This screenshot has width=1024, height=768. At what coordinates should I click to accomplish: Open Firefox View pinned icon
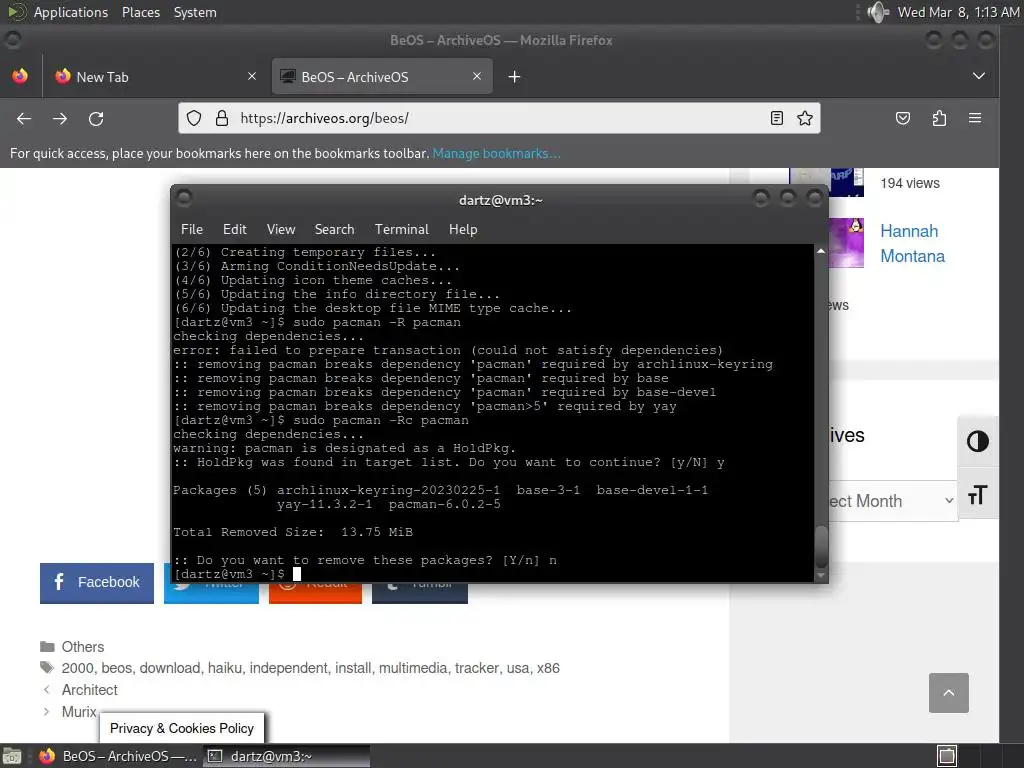click(20, 76)
